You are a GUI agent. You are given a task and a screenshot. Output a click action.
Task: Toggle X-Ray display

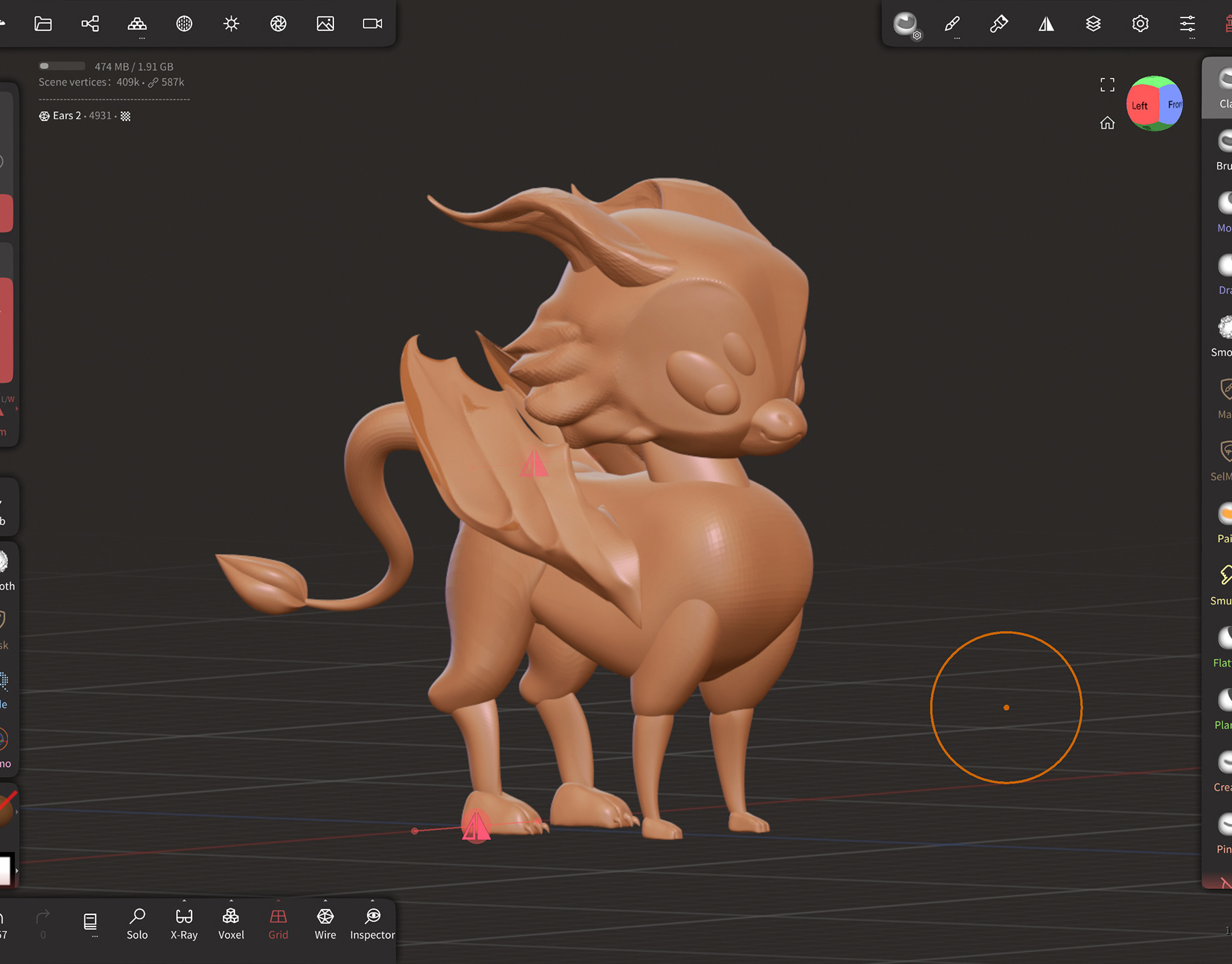(x=184, y=924)
